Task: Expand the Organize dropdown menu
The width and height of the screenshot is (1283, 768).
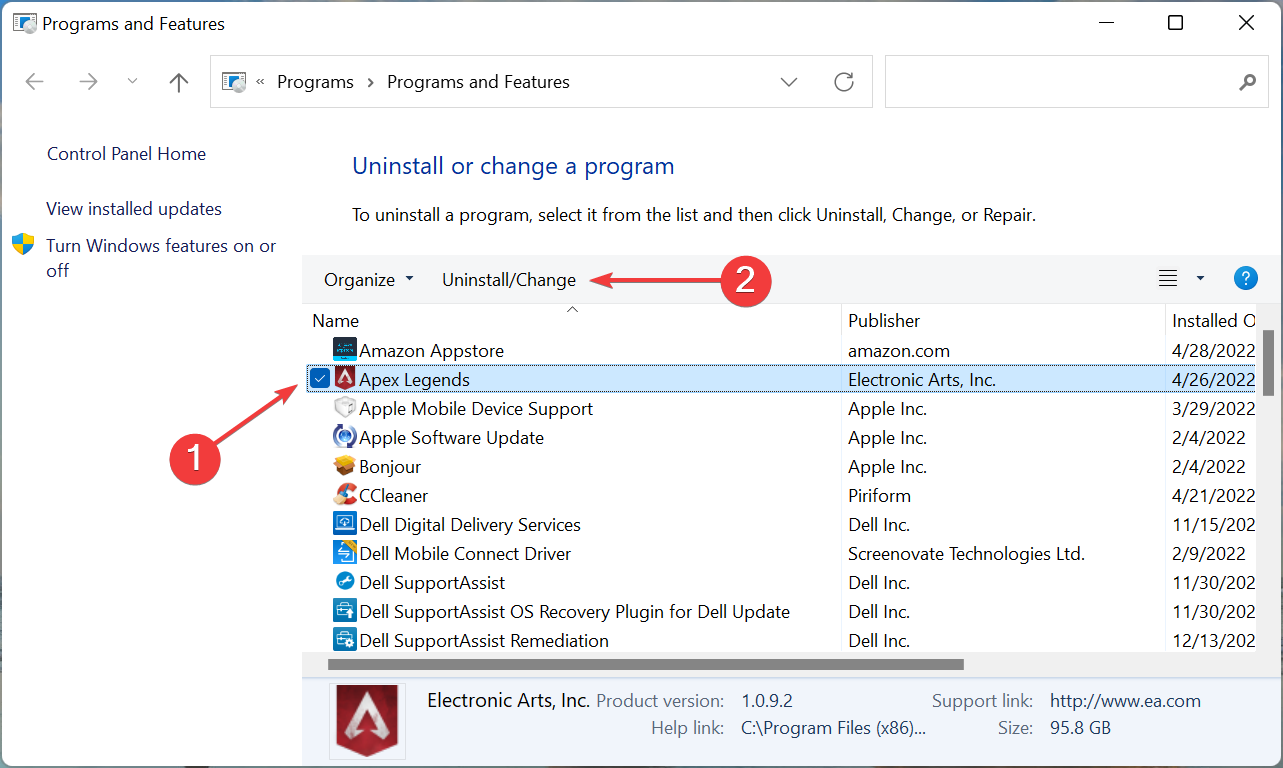Action: pyautogui.click(x=368, y=280)
